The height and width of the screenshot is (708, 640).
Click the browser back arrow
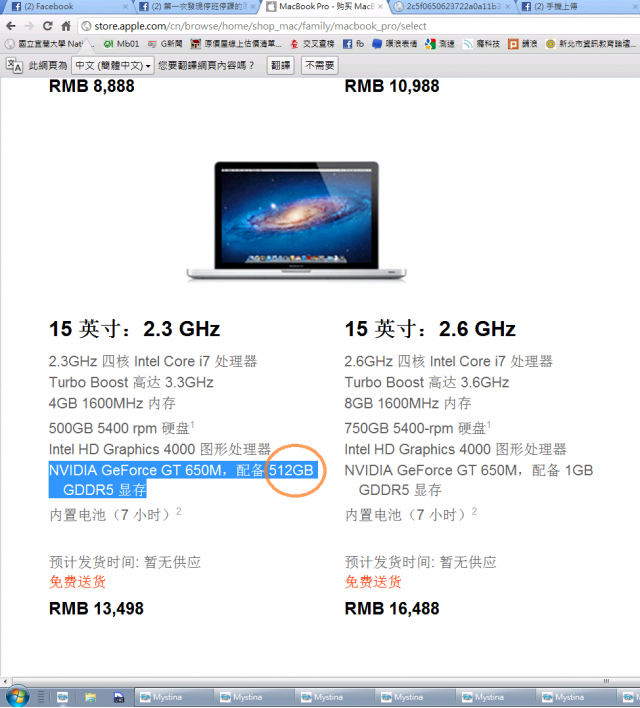point(11,26)
